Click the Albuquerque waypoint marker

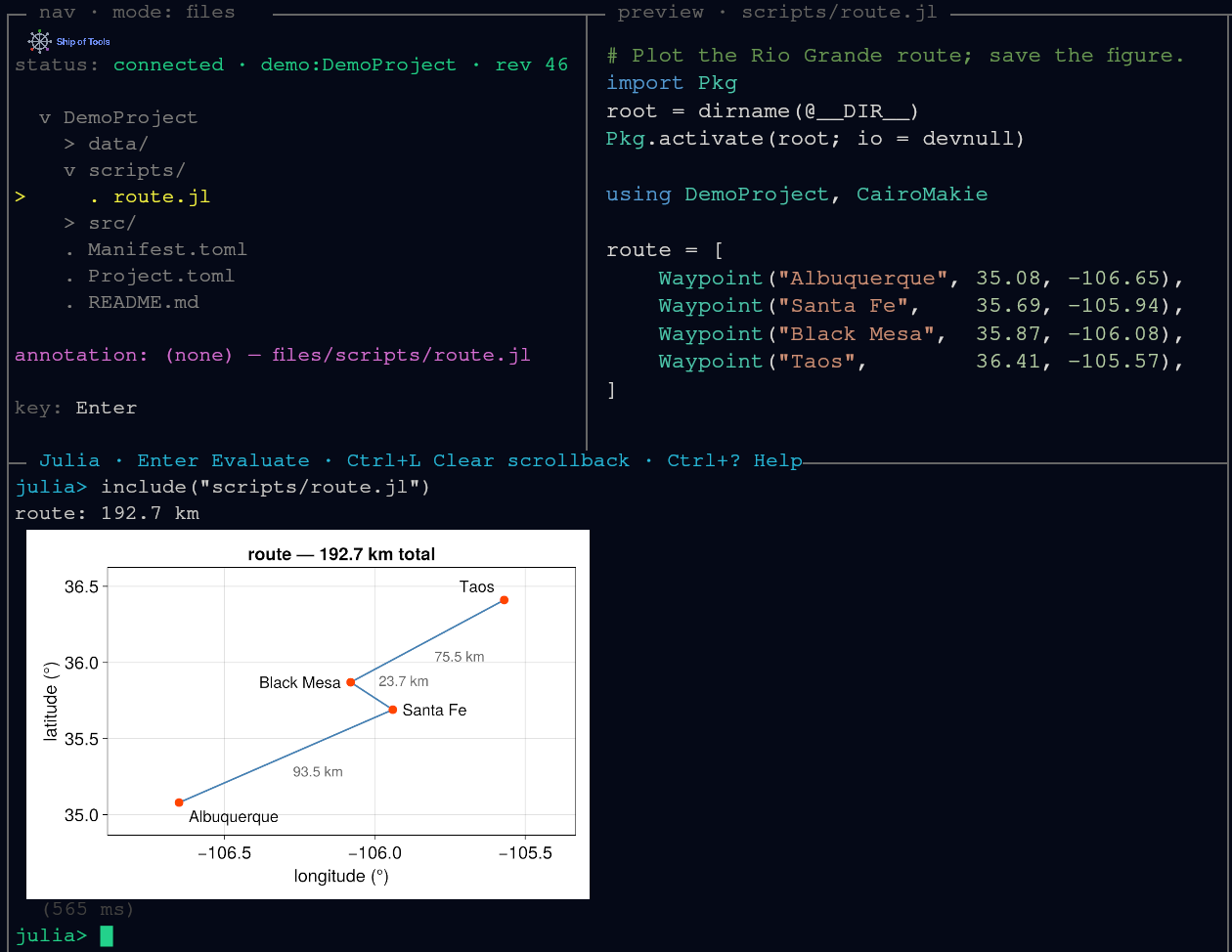click(x=179, y=802)
